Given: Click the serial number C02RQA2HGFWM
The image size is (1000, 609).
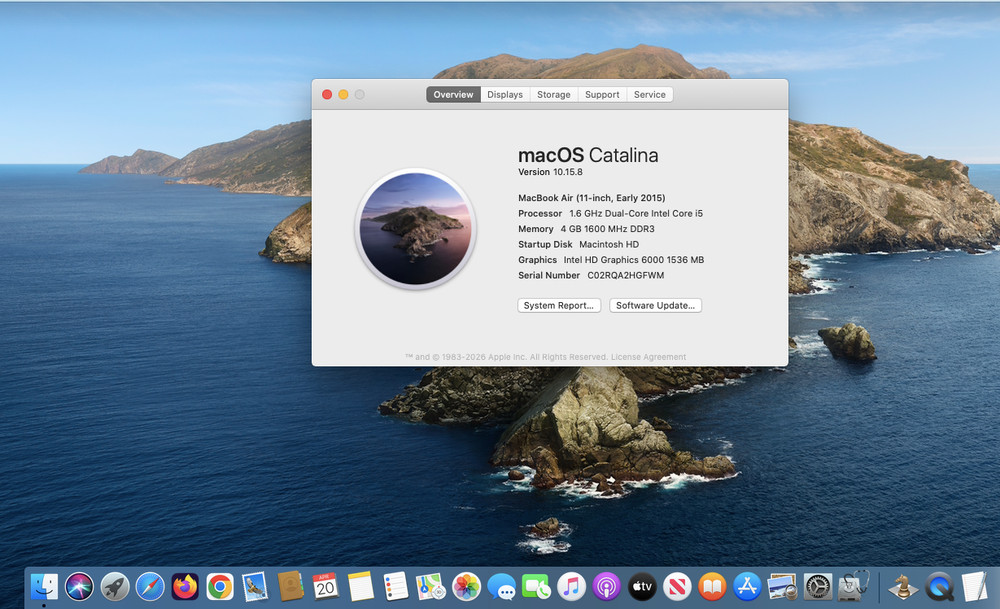Looking at the screenshot, I should click(626, 275).
